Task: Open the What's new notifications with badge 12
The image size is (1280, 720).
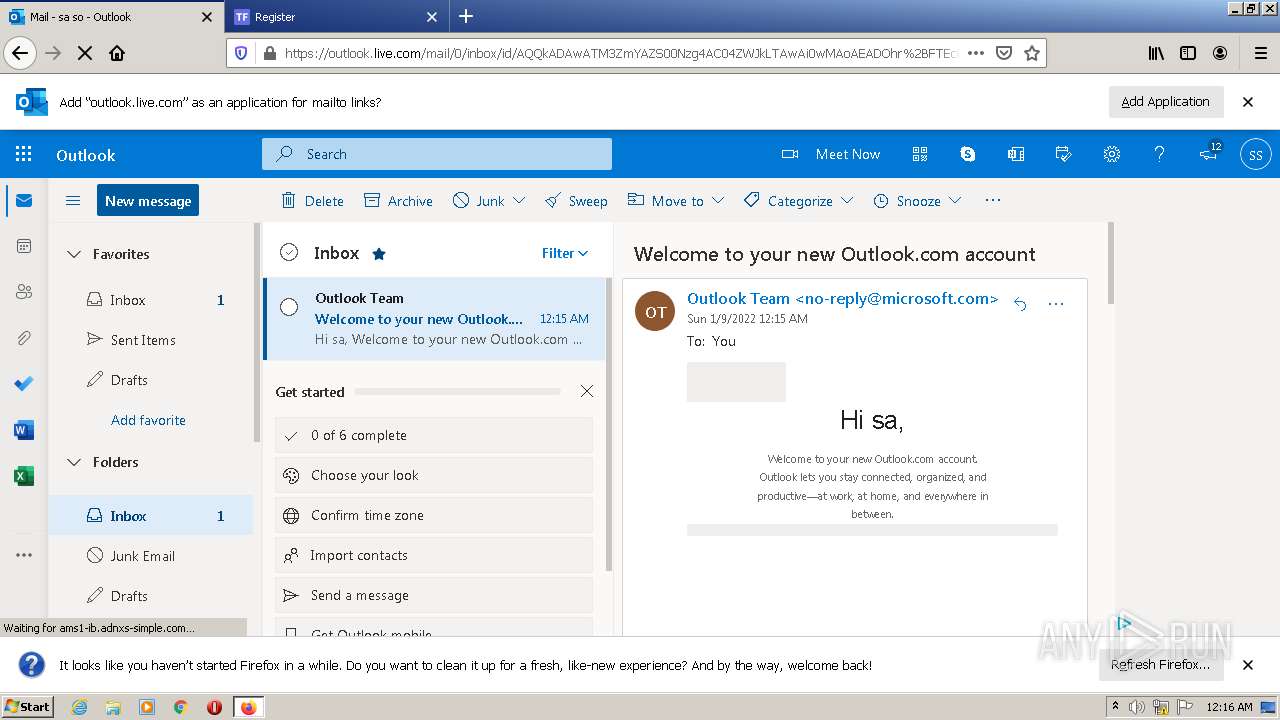Action: click(1209, 153)
